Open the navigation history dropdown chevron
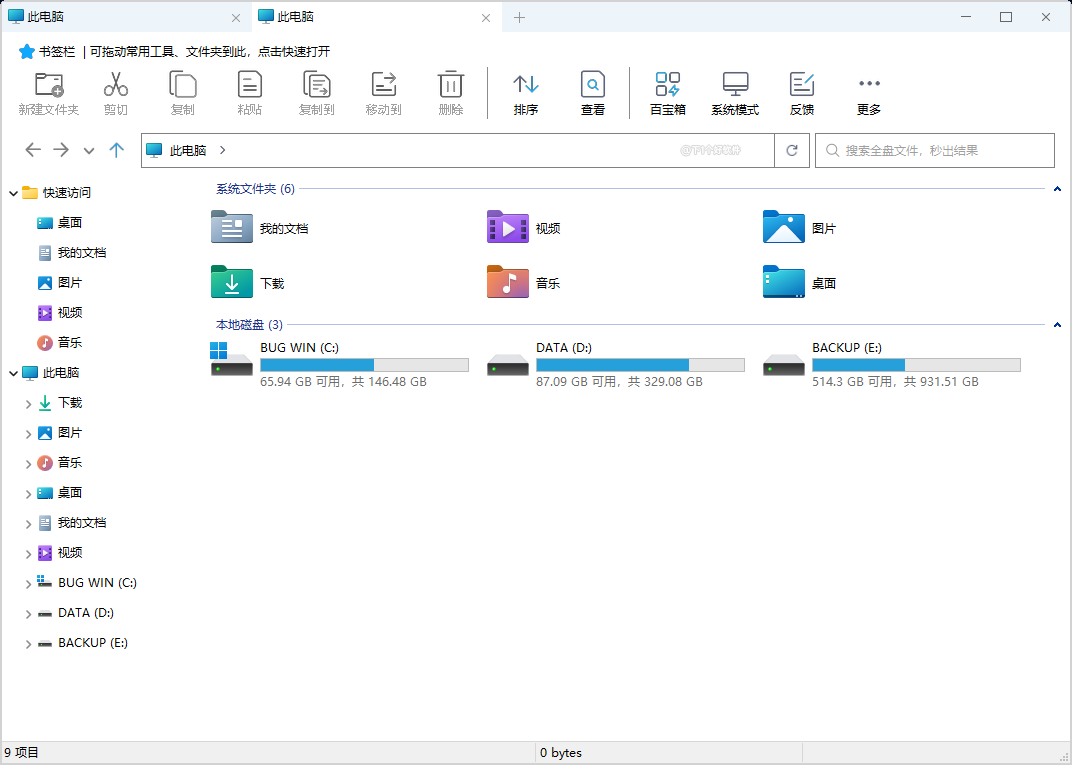This screenshot has width=1072, height=765. click(88, 150)
